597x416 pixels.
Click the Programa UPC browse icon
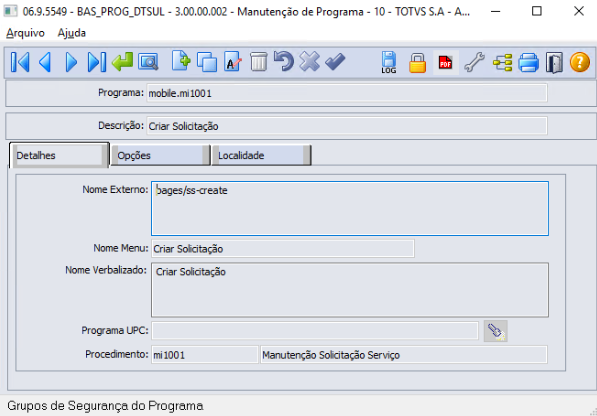495,331
